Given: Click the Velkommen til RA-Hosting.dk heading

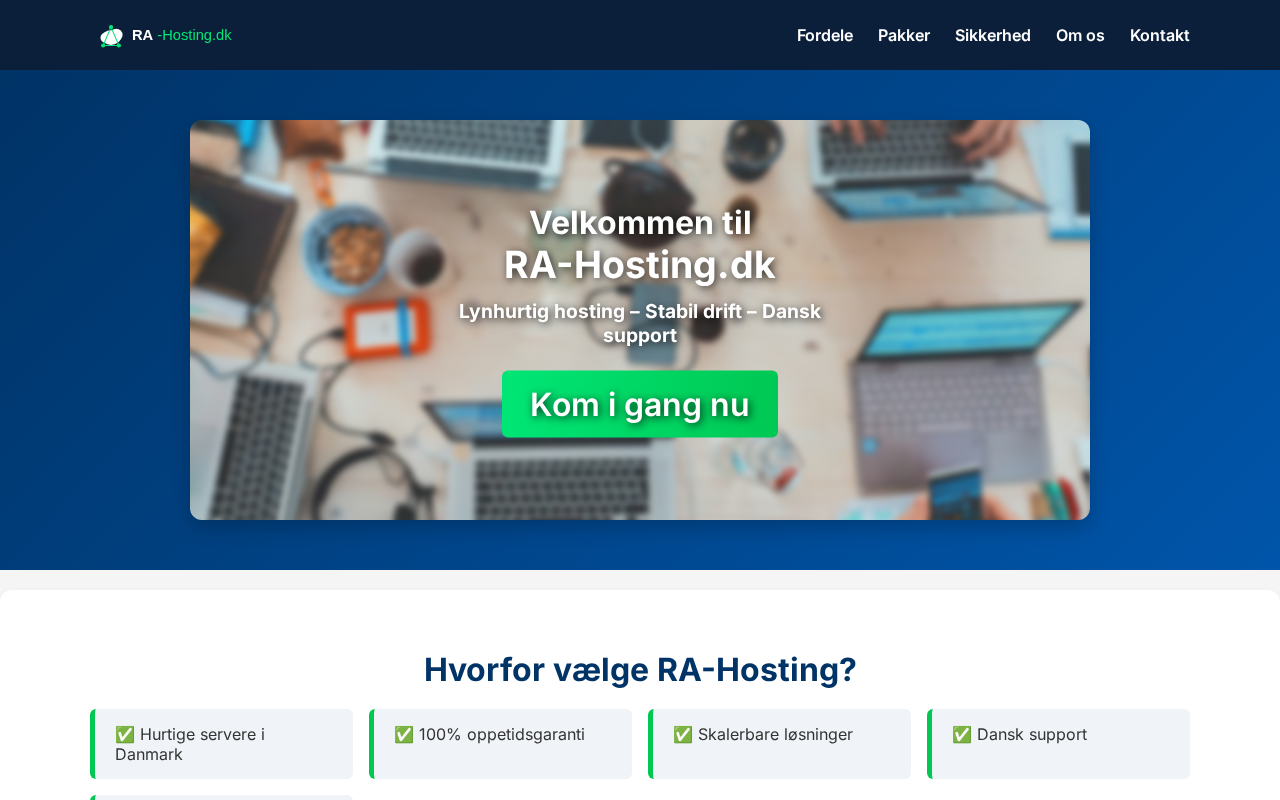Looking at the screenshot, I should click(x=640, y=244).
